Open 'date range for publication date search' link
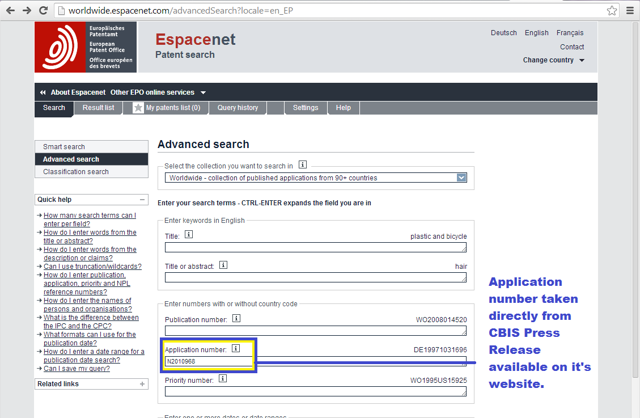This screenshot has width=640, height=418. tap(94, 356)
